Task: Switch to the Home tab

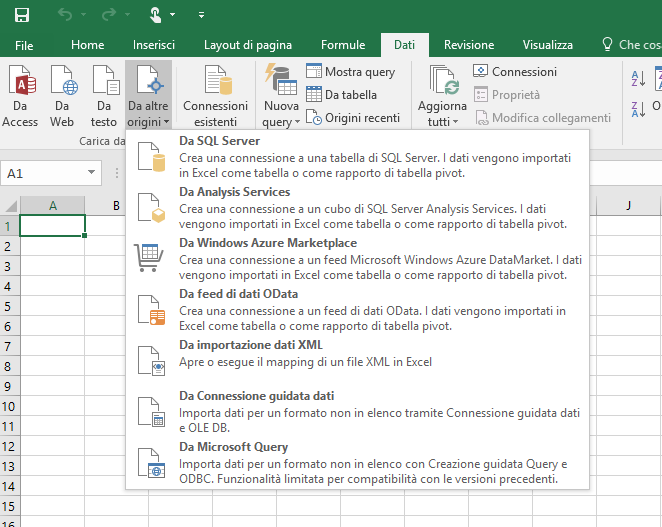Action: 87,45
